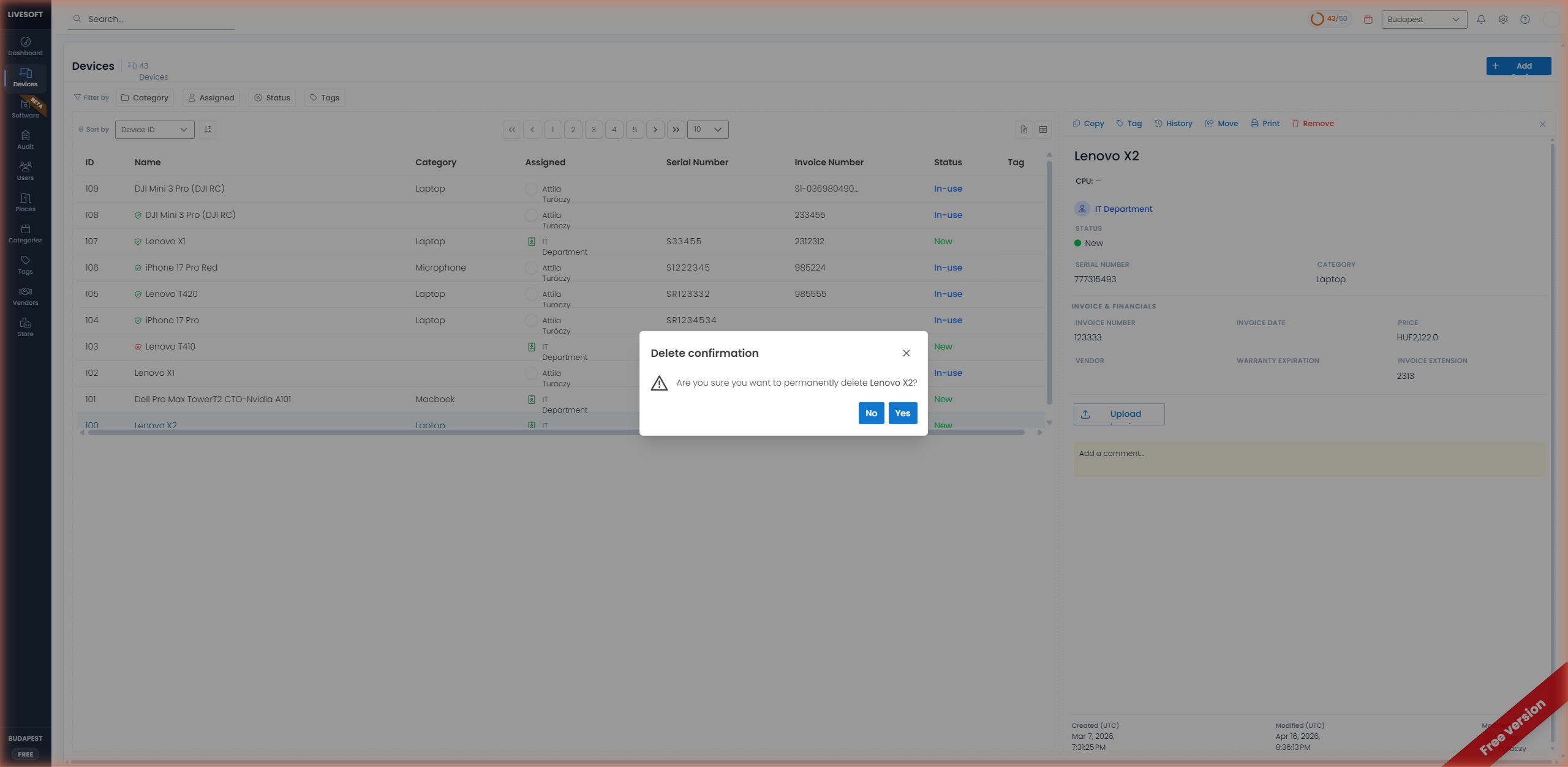The height and width of the screenshot is (767, 1568).
Task: Click the notification bell
Action: pyautogui.click(x=1480, y=19)
